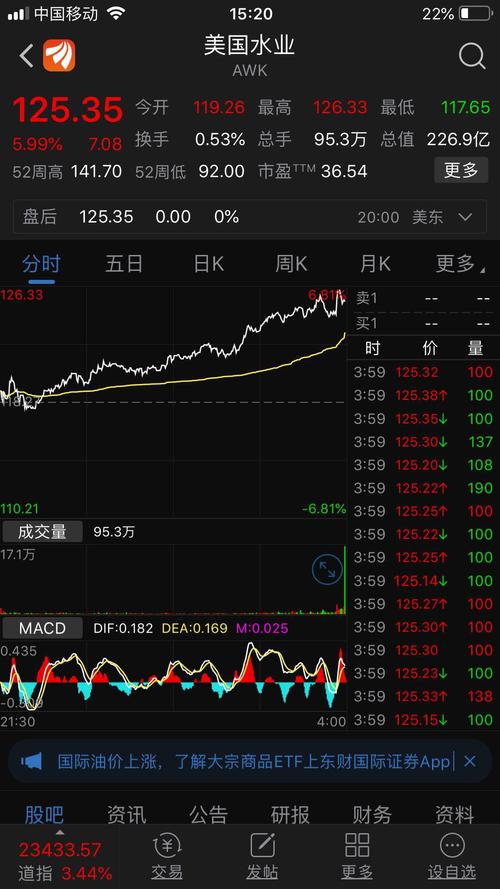Screen dimensions: 500x889
Task: Toggle 成交量 indicator selector
Action: (x=43, y=532)
